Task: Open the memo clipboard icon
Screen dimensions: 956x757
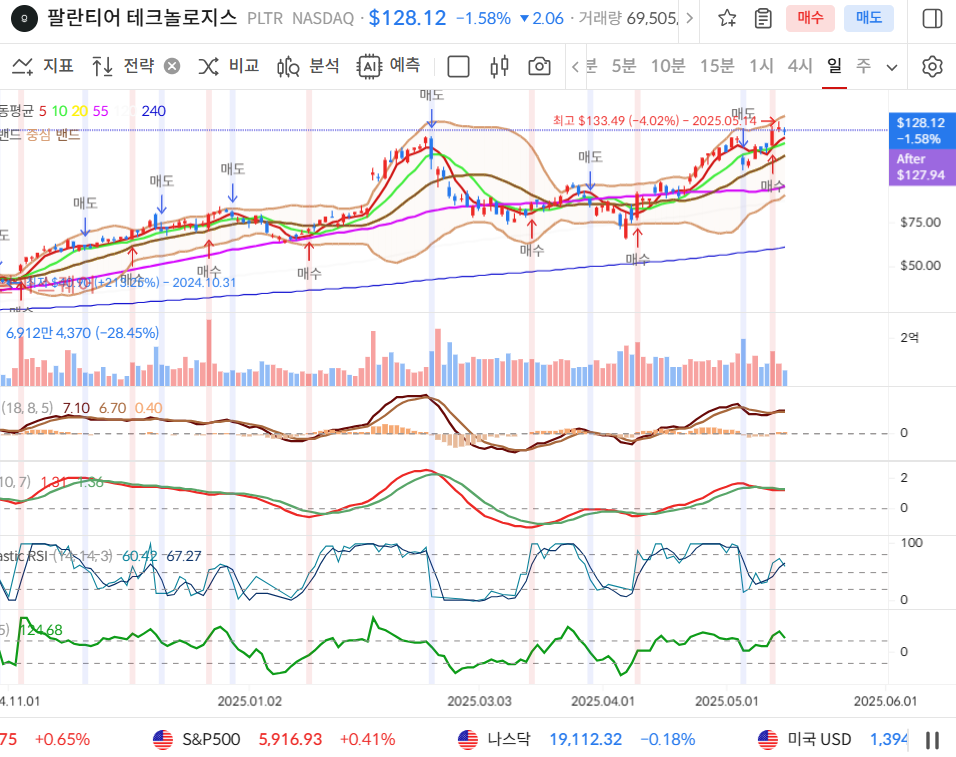Action: click(x=763, y=18)
